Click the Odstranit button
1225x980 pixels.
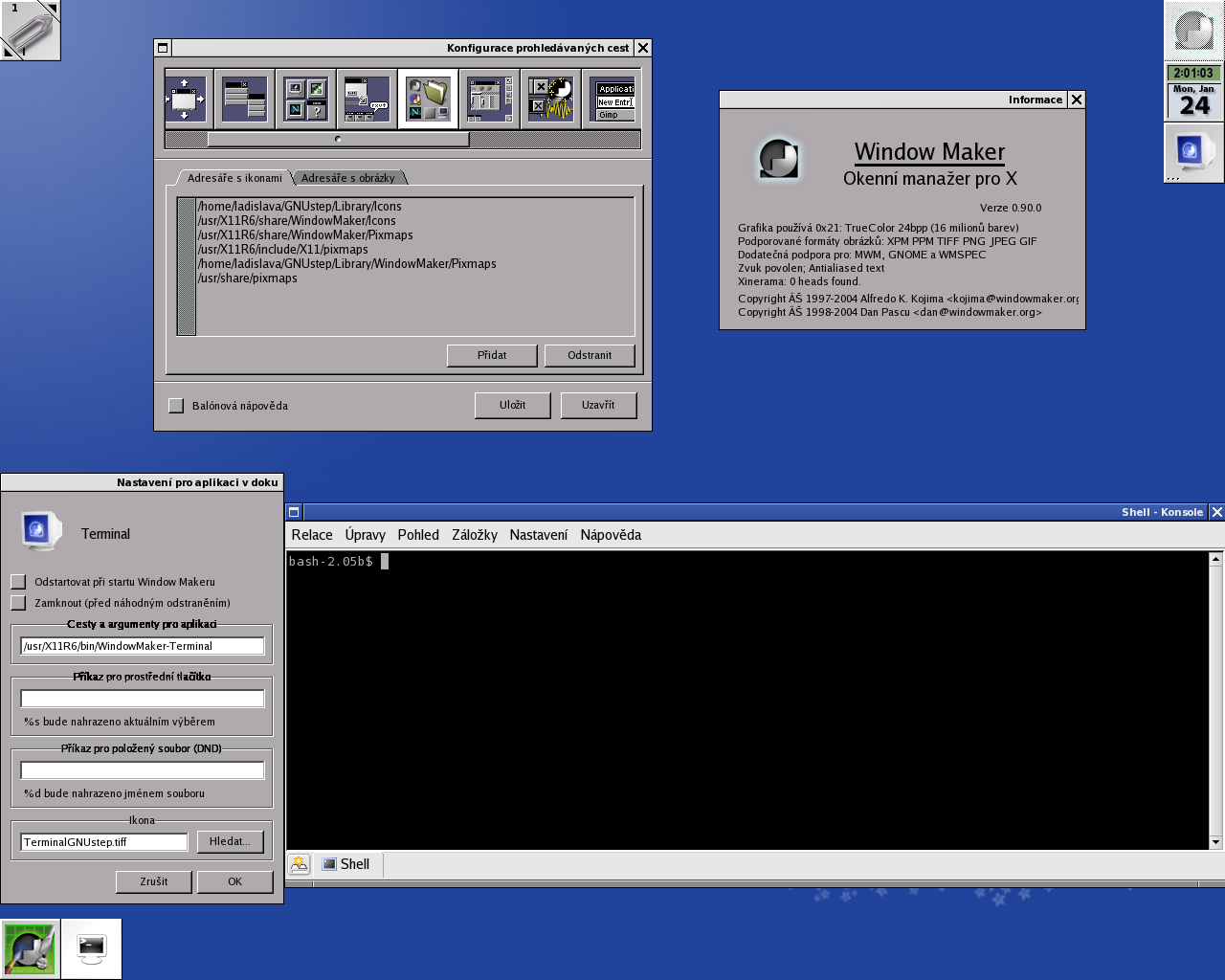coord(590,355)
